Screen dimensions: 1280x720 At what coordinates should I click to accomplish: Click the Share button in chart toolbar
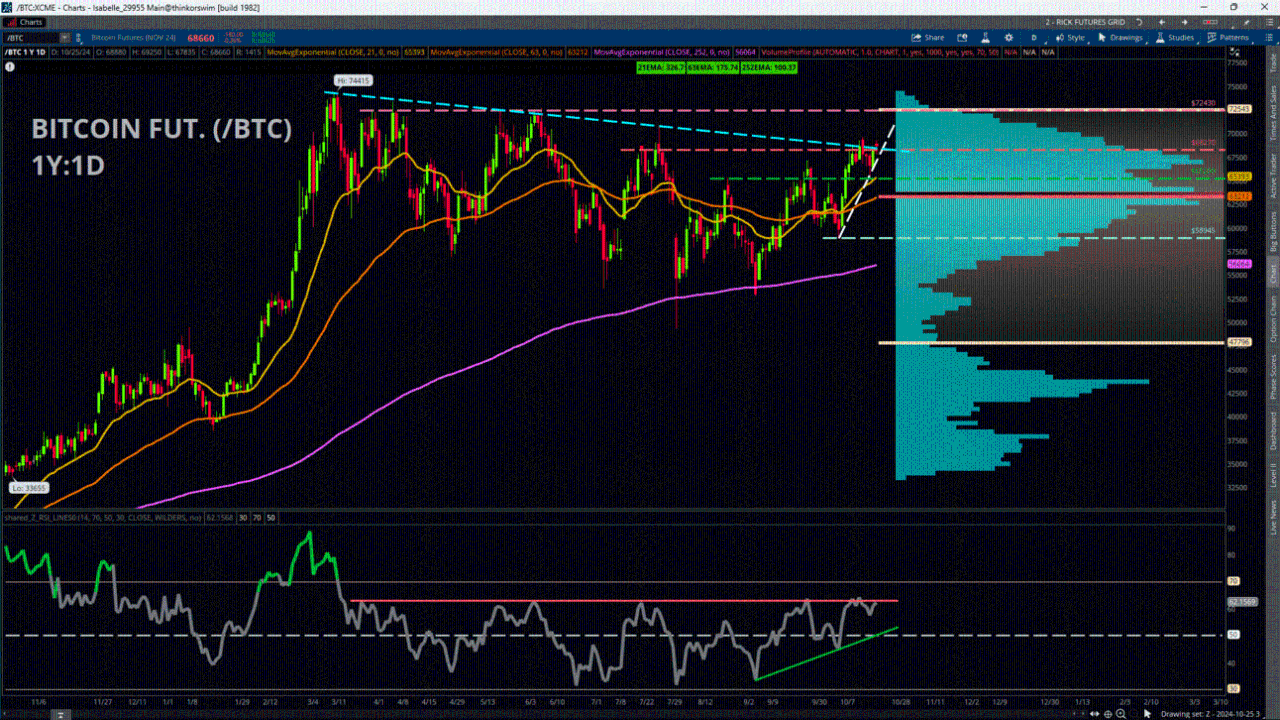(x=929, y=37)
